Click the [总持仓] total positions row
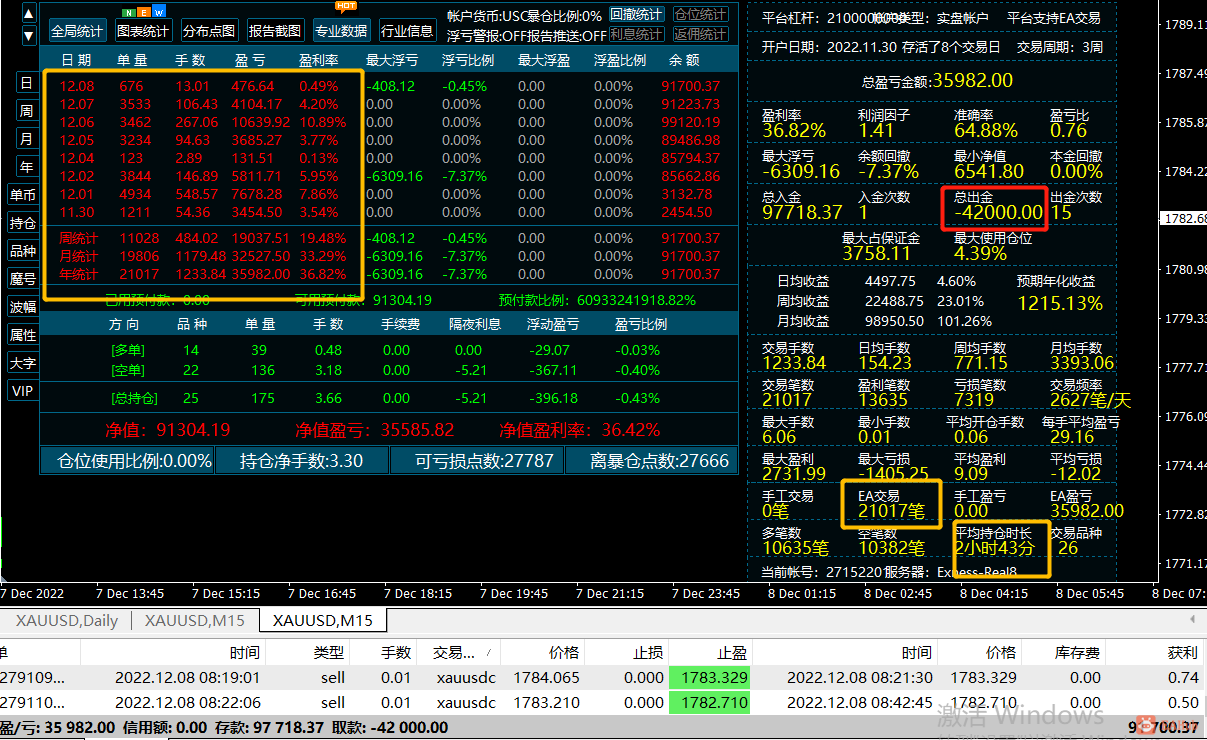The height and width of the screenshot is (740, 1207). tap(390, 398)
